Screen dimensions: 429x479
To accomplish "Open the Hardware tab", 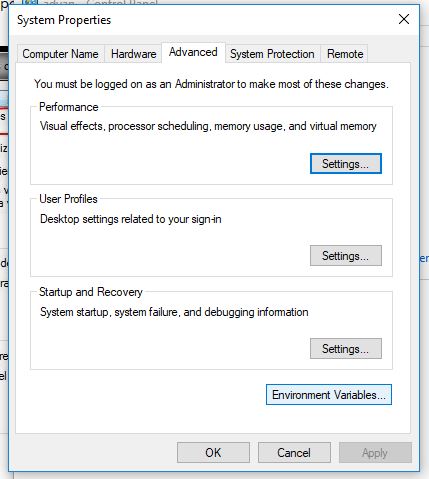I will [x=133, y=54].
